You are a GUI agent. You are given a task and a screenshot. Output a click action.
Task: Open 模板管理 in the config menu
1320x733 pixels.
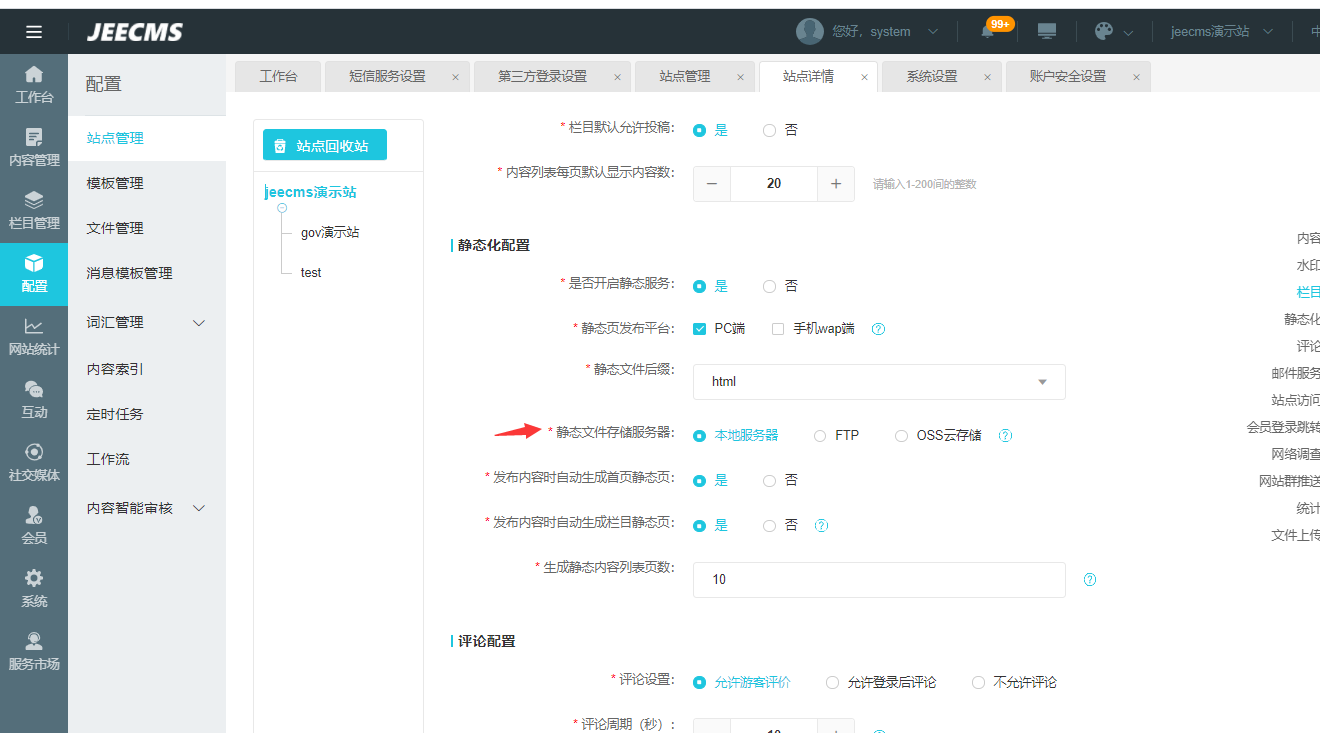[115, 183]
